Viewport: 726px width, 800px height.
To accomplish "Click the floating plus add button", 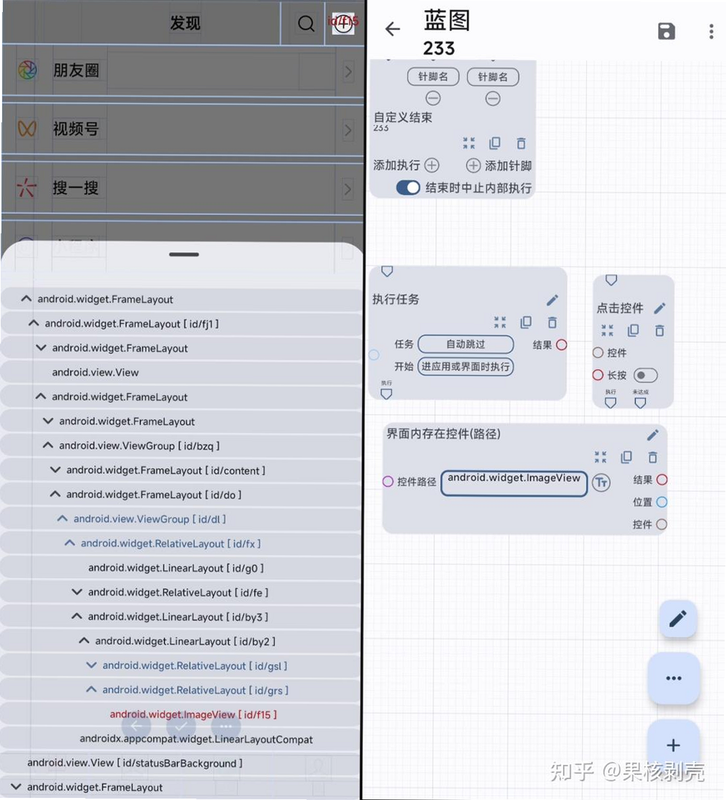I will 673,745.
